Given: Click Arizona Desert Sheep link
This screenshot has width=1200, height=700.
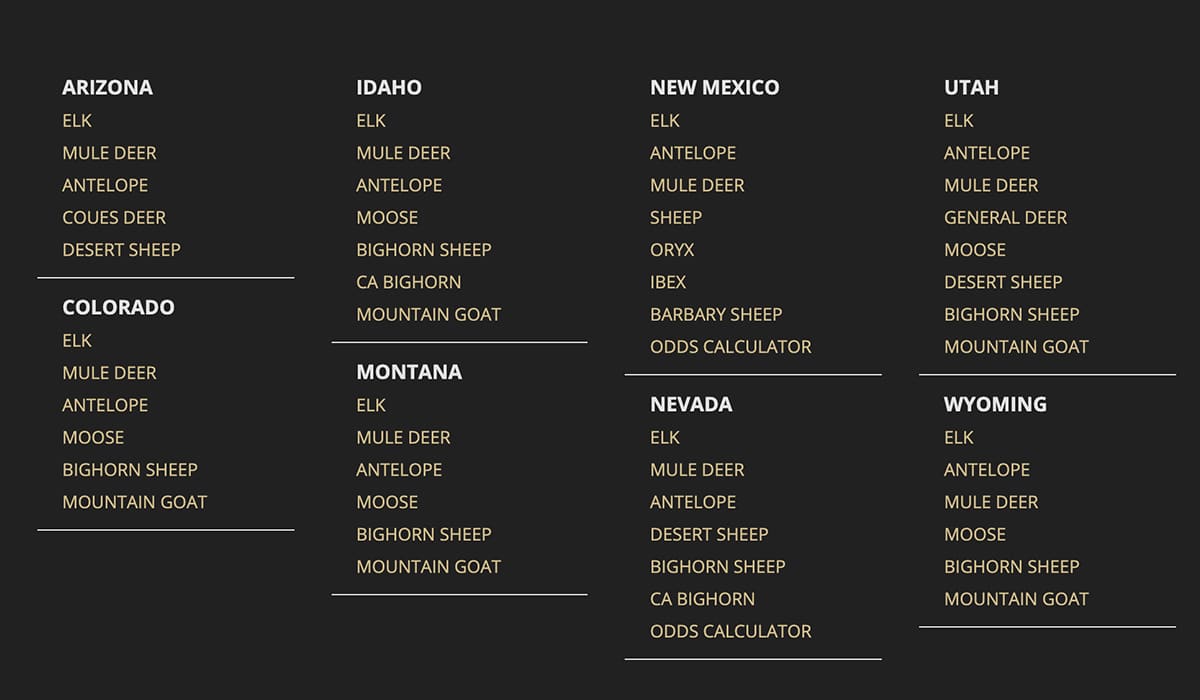Looking at the screenshot, I should click(x=121, y=250).
